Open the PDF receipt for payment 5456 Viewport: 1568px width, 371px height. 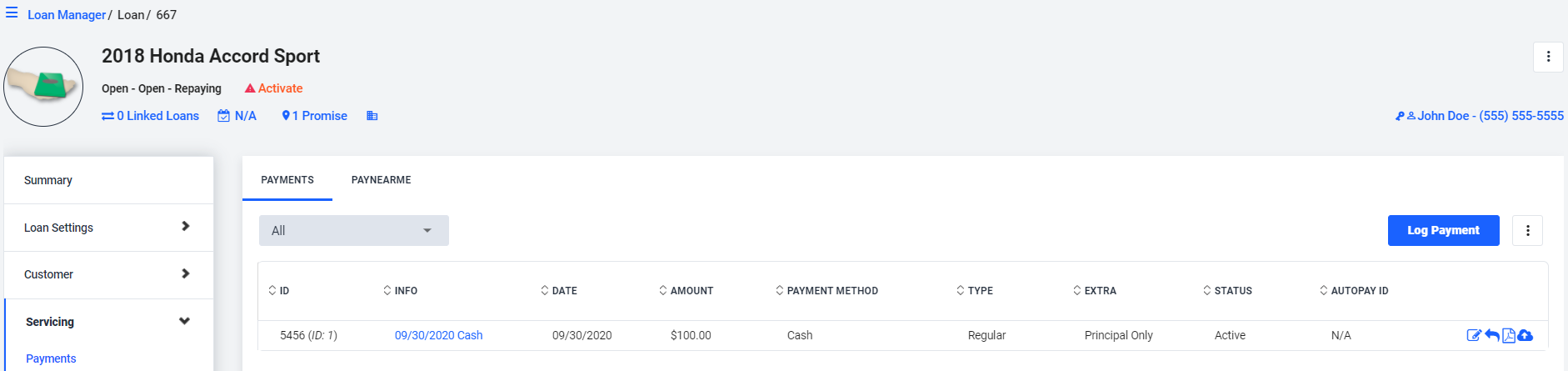tap(1509, 335)
